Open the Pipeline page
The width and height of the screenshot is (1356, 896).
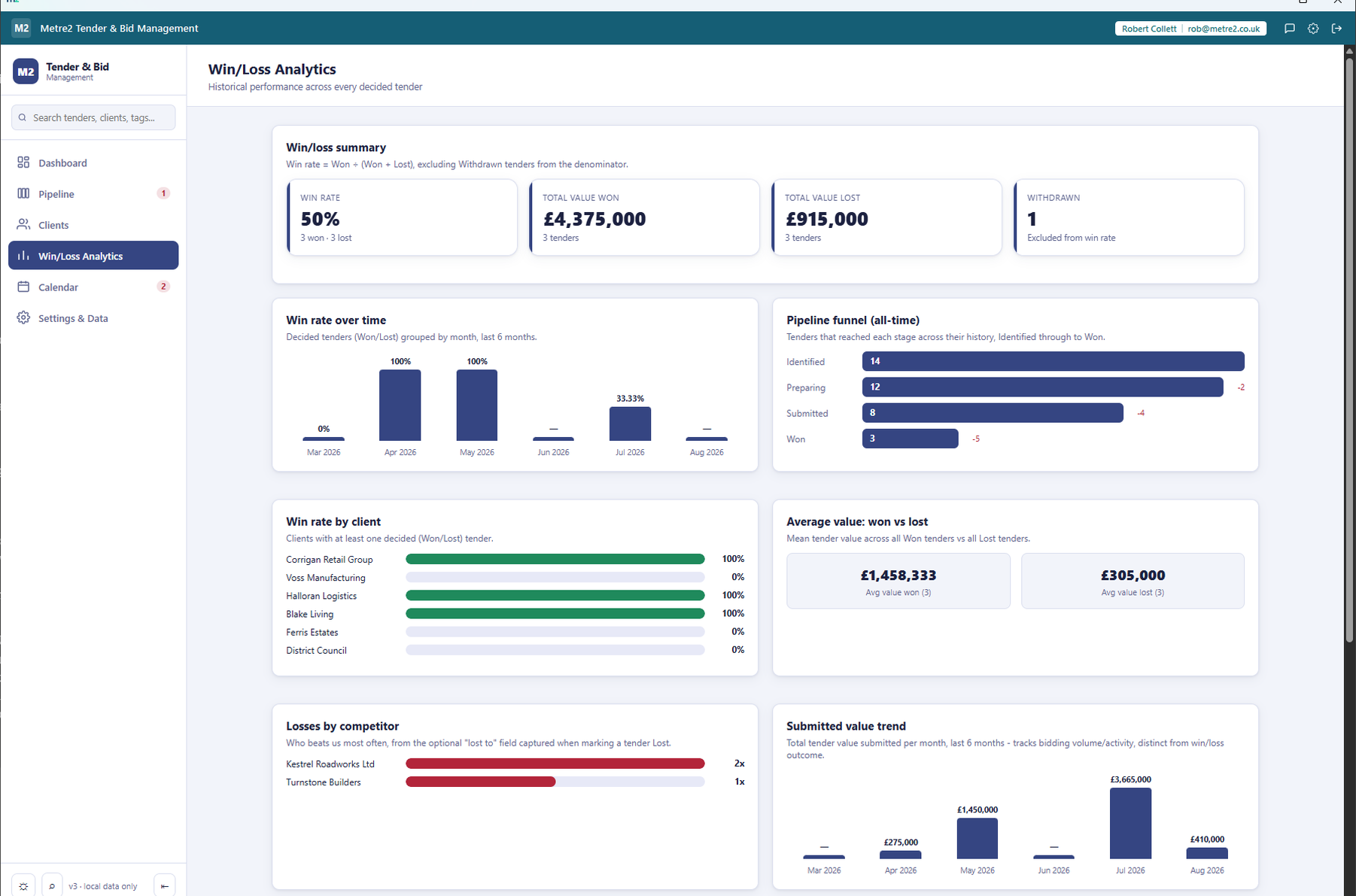tap(93, 193)
